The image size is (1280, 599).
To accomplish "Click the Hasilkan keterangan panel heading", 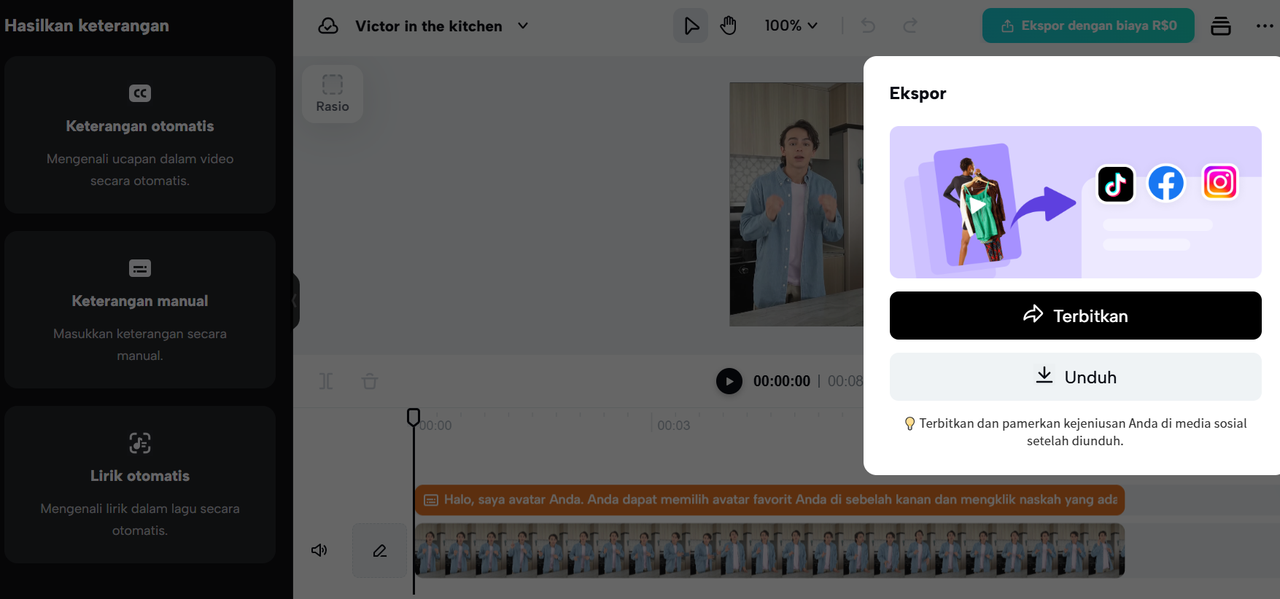I will click(x=87, y=26).
